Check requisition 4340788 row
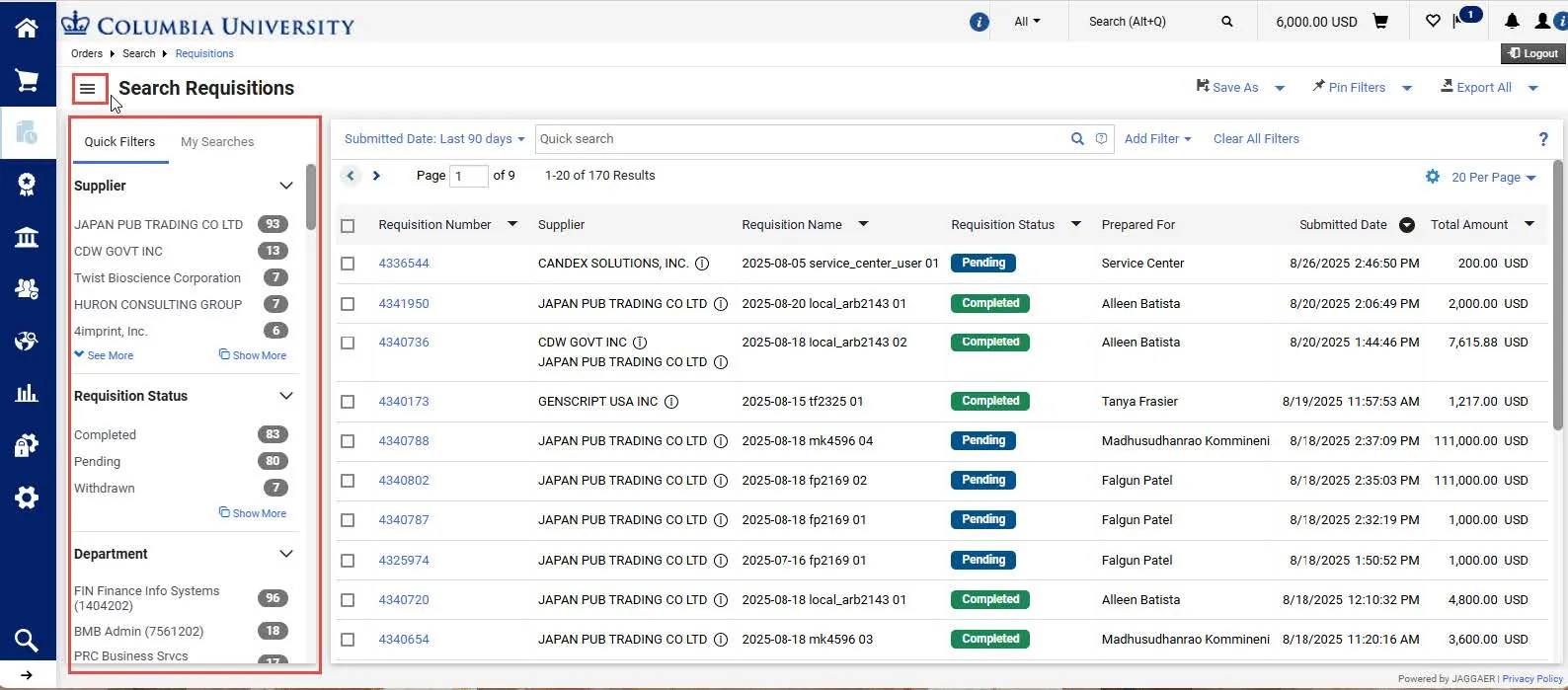 (x=348, y=441)
